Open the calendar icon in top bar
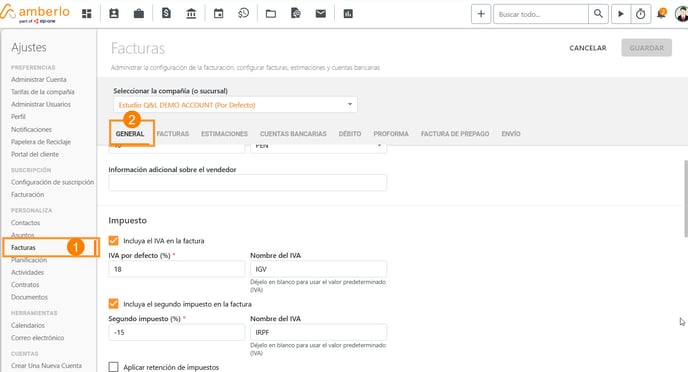Image resolution: width=688 pixels, height=372 pixels. click(x=219, y=14)
